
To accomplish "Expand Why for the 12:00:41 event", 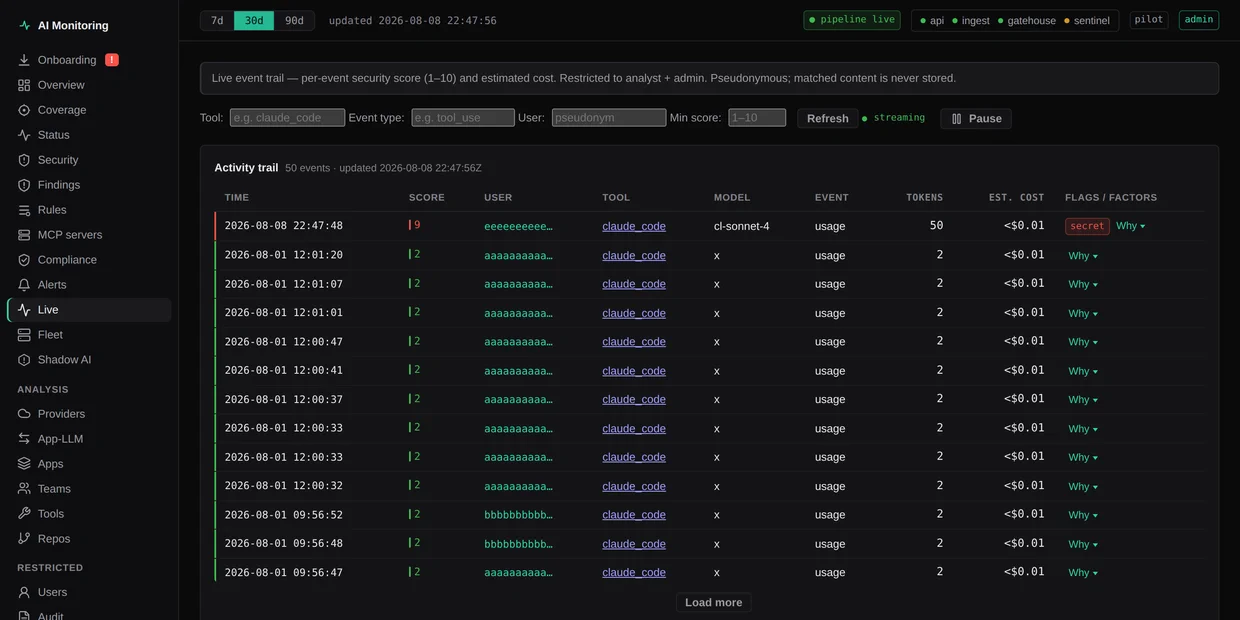I will coord(1083,371).
